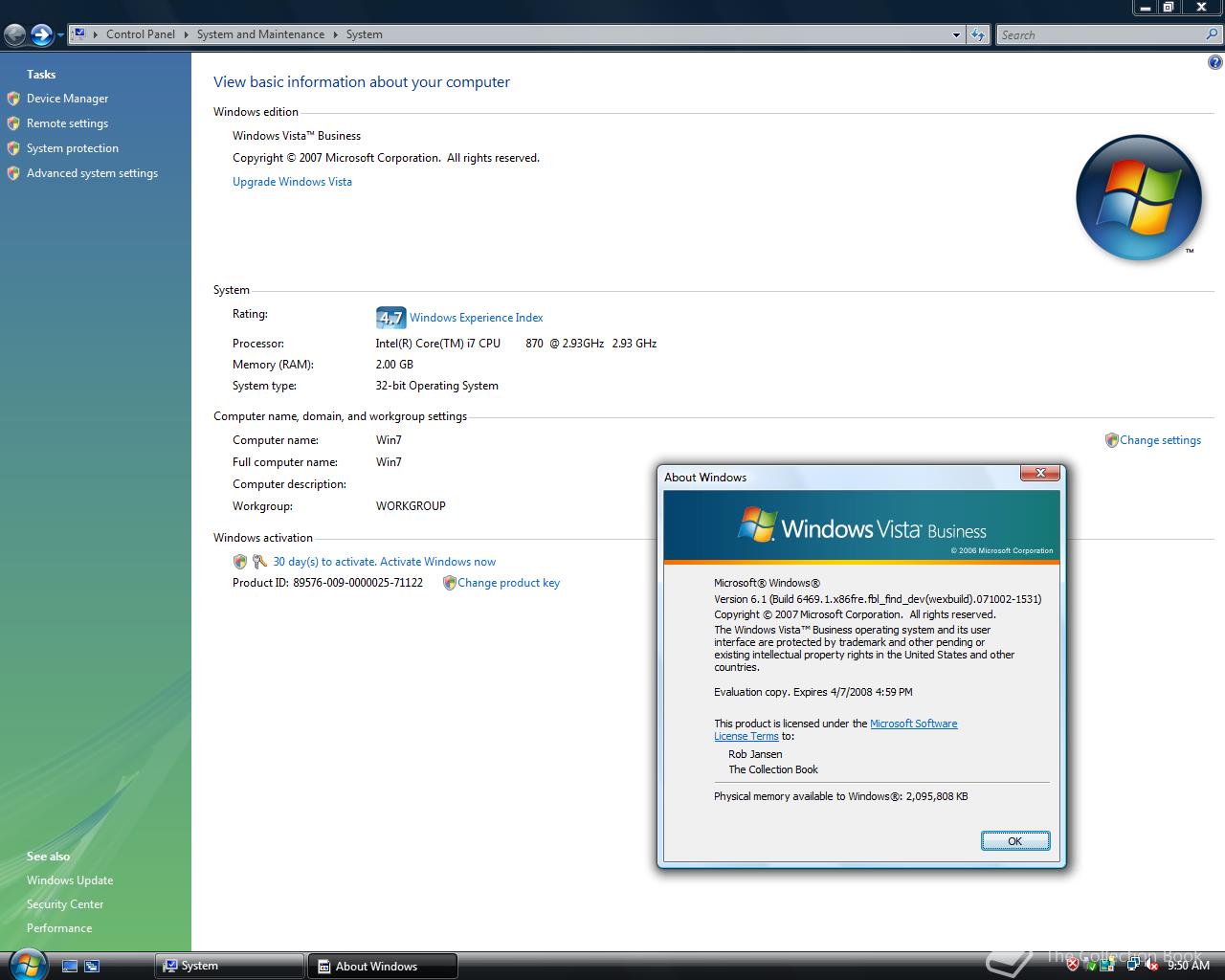Image resolution: width=1225 pixels, height=980 pixels.
Task: Click green checkmark tray icon
Action: (1090, 966)
